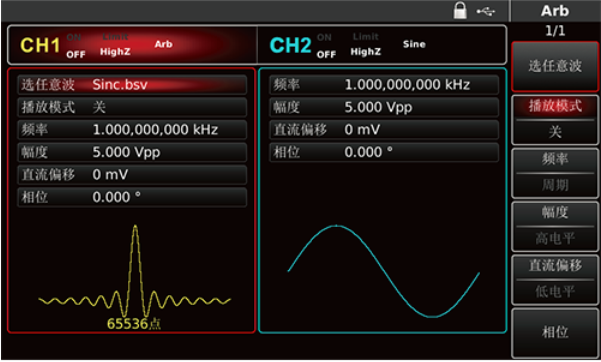The height and width of the screenshot is (362, 601).
Task: Click the 65536点 sample count label
Action: (133, 324)
